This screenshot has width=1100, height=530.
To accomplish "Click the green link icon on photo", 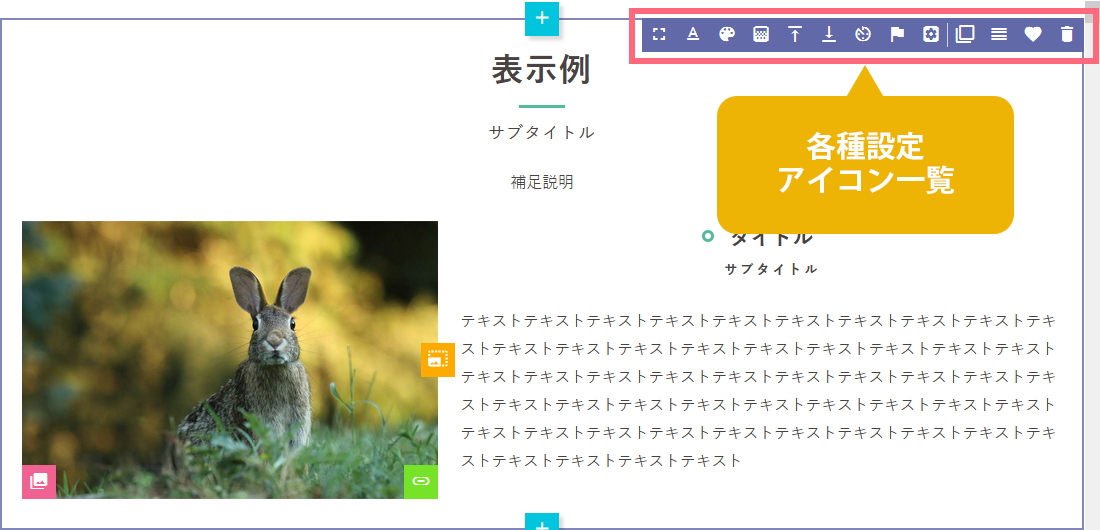I will pos(421,481).
